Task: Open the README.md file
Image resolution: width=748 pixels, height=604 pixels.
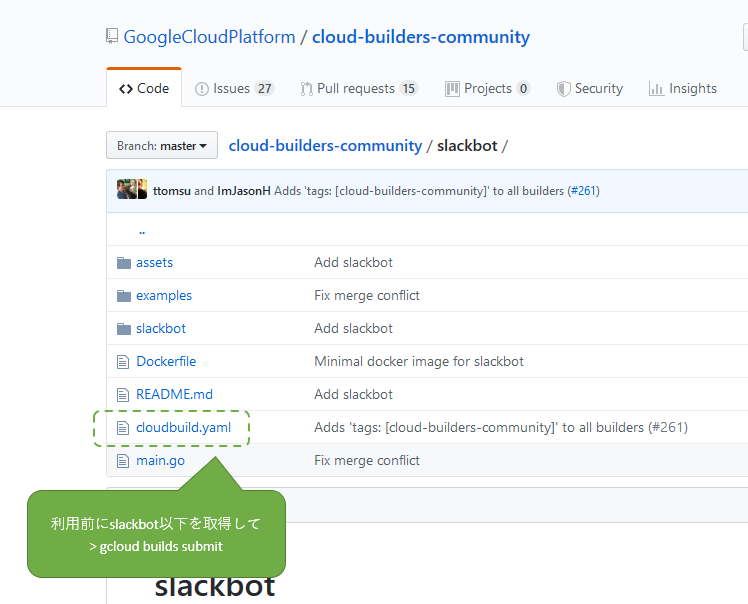Action: coord(175,394)
